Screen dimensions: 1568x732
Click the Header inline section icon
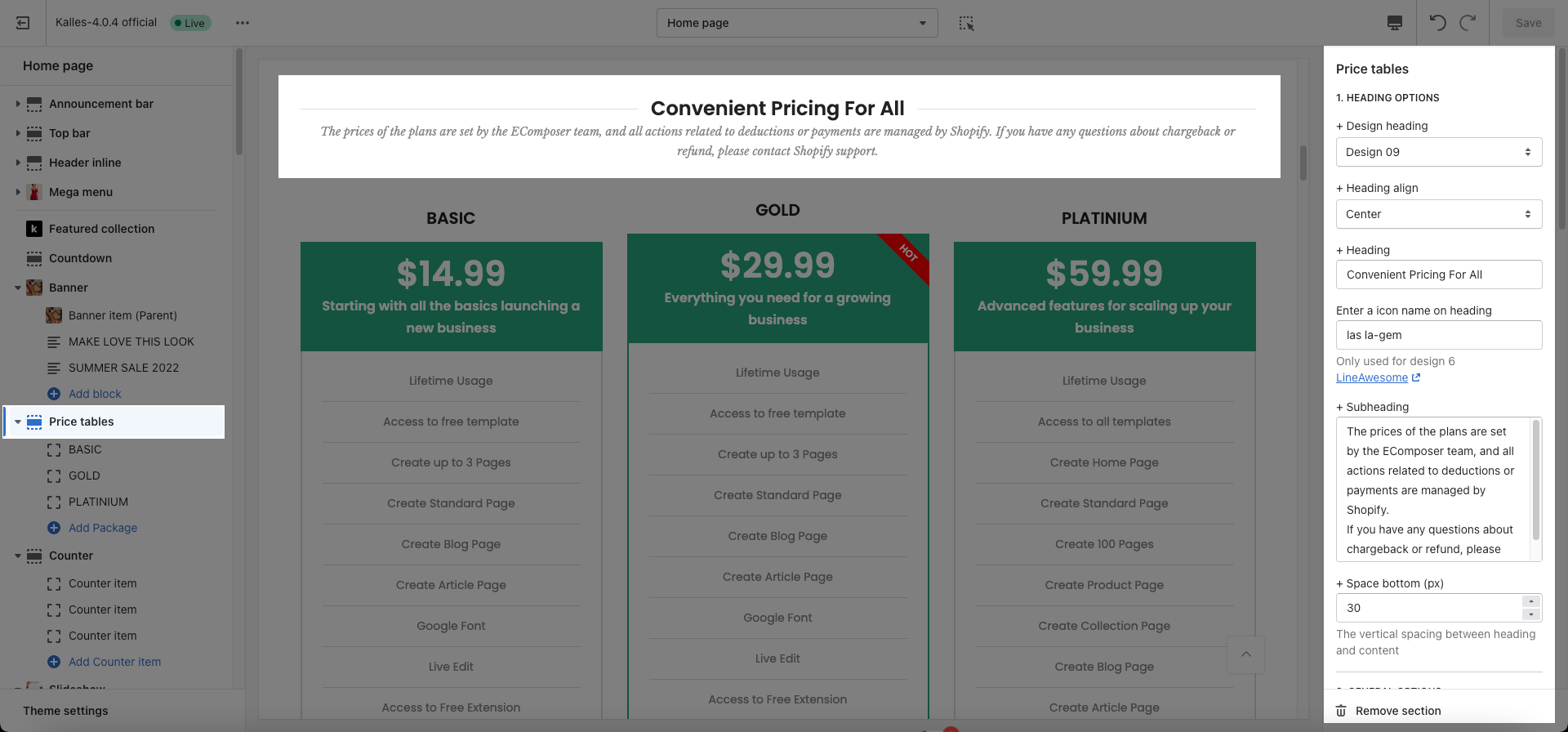[34, 163]
